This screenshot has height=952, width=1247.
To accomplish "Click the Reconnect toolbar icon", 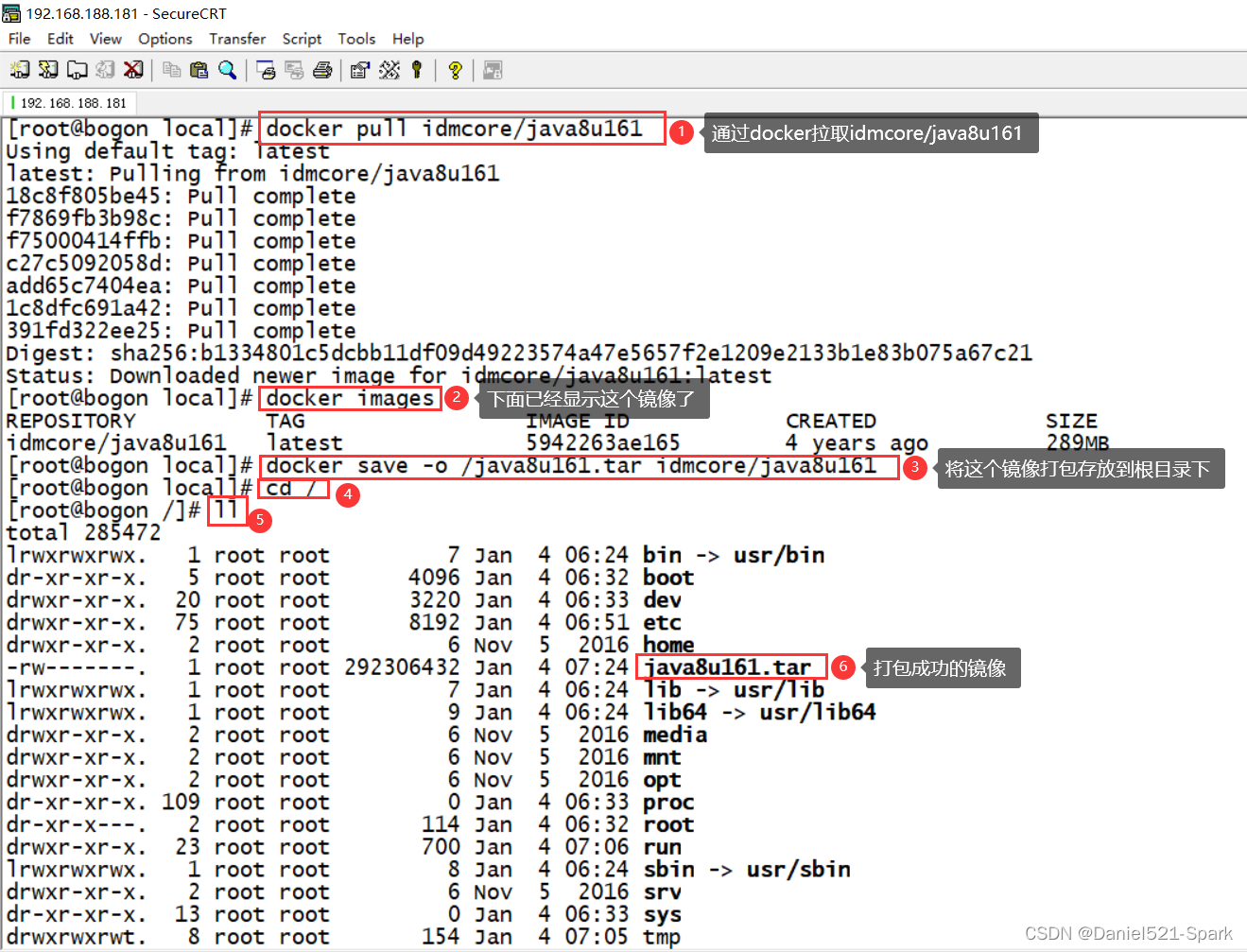I will pos(105,70).
